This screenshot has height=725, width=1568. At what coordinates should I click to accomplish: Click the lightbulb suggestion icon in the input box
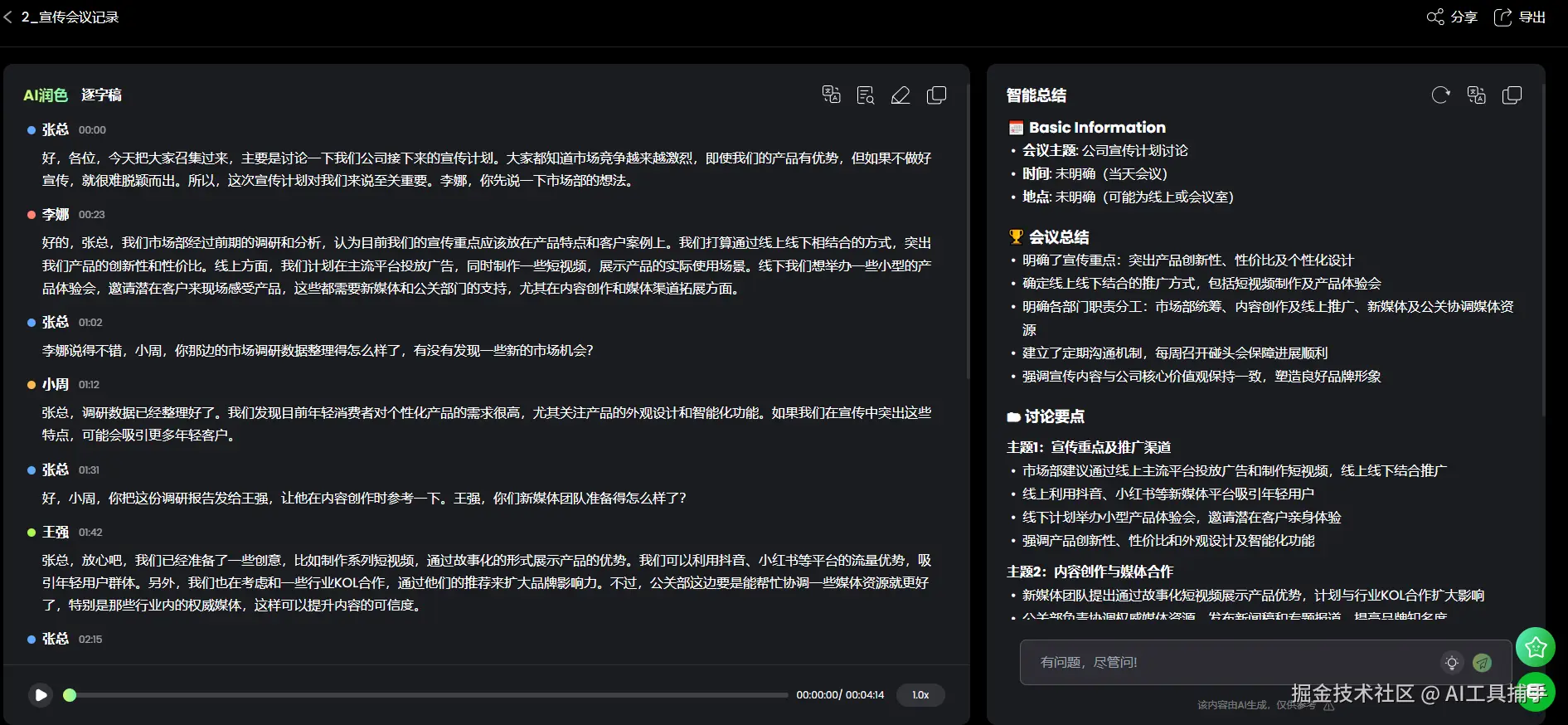pos(1451,663)
